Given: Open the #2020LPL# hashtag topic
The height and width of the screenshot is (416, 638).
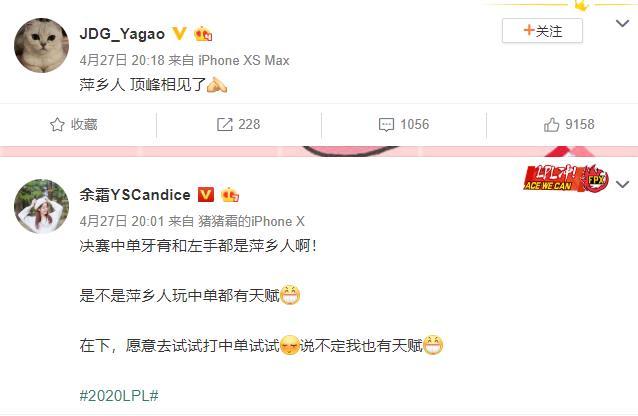Looking at the screenshot, I should click(119, 395).
